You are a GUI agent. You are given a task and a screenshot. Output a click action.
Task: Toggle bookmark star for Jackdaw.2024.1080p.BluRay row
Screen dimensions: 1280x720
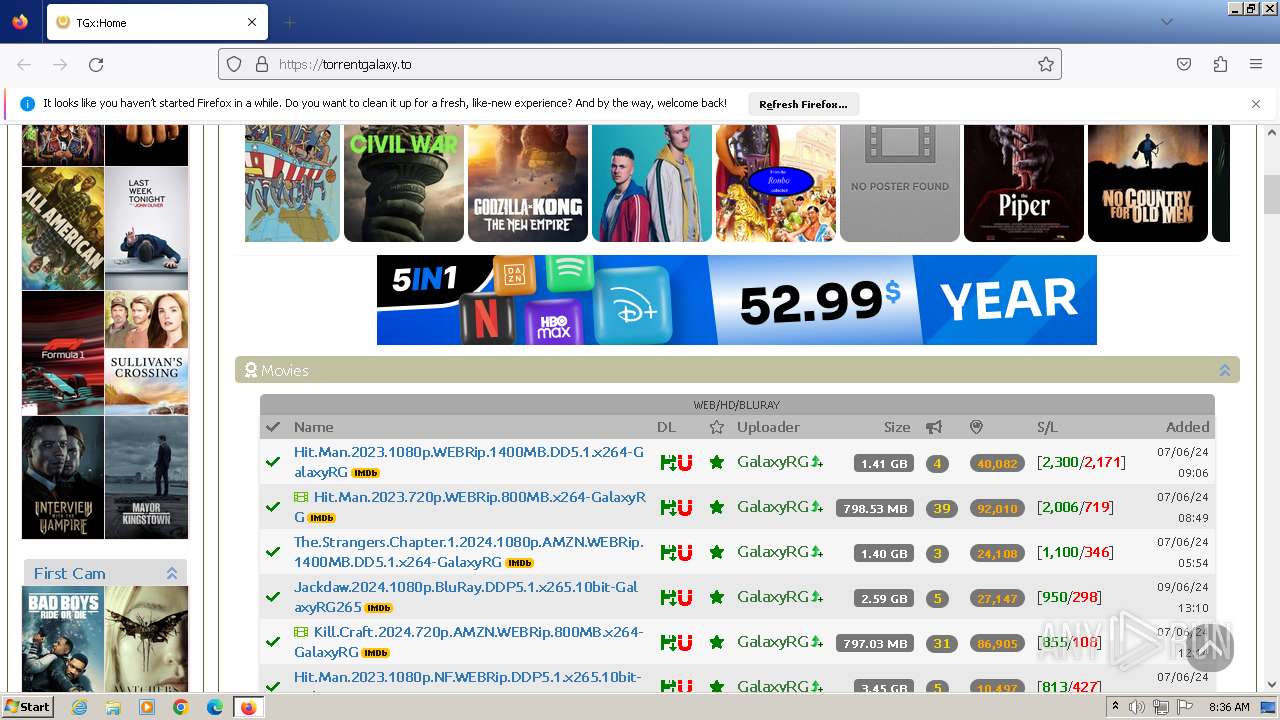click(x=716, y=597)
